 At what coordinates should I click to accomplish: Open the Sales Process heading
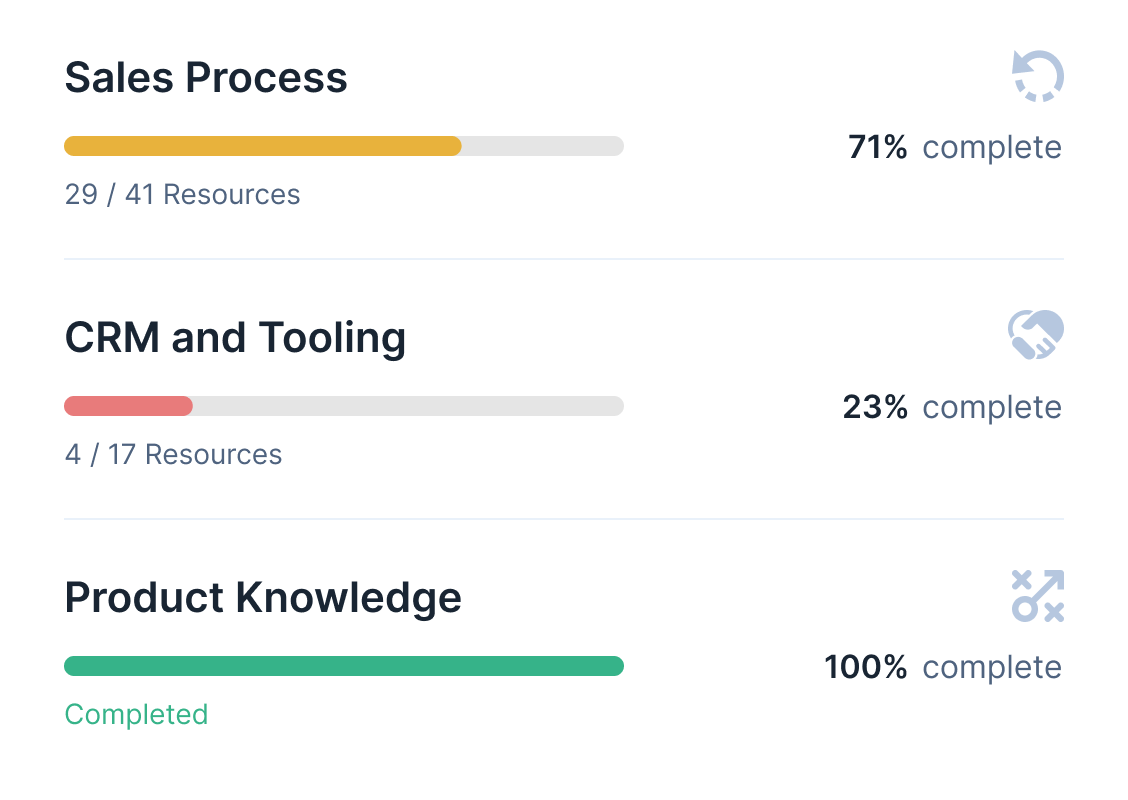coord(206,78)
